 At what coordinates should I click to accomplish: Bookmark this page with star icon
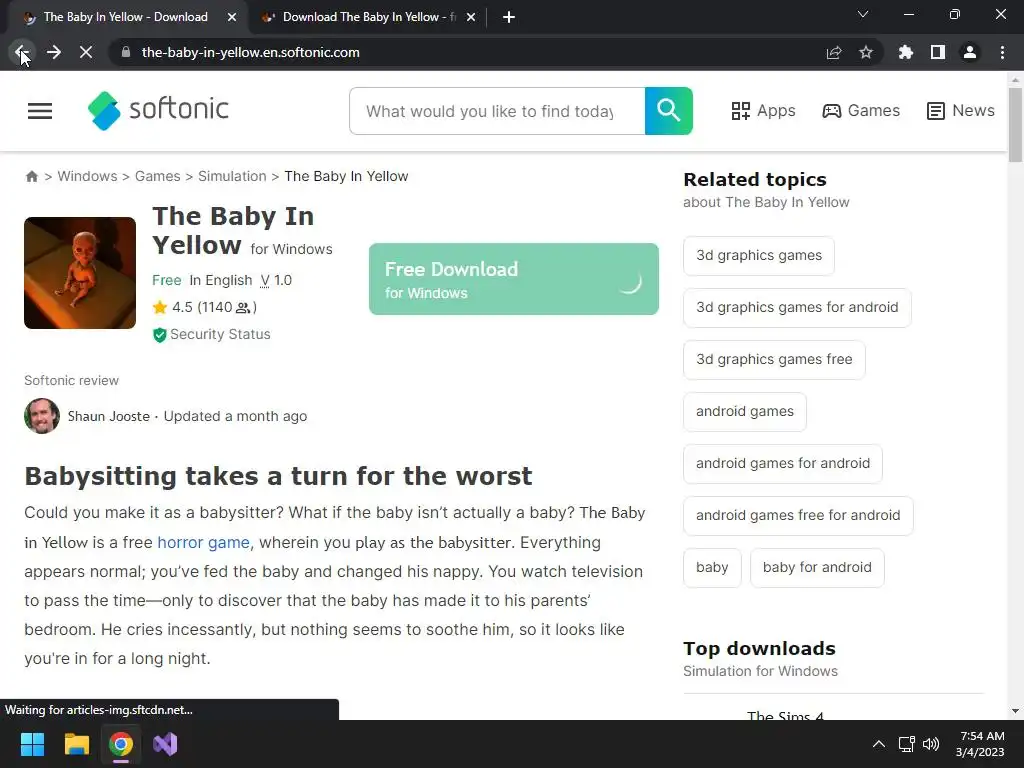(x=866, y=52)
